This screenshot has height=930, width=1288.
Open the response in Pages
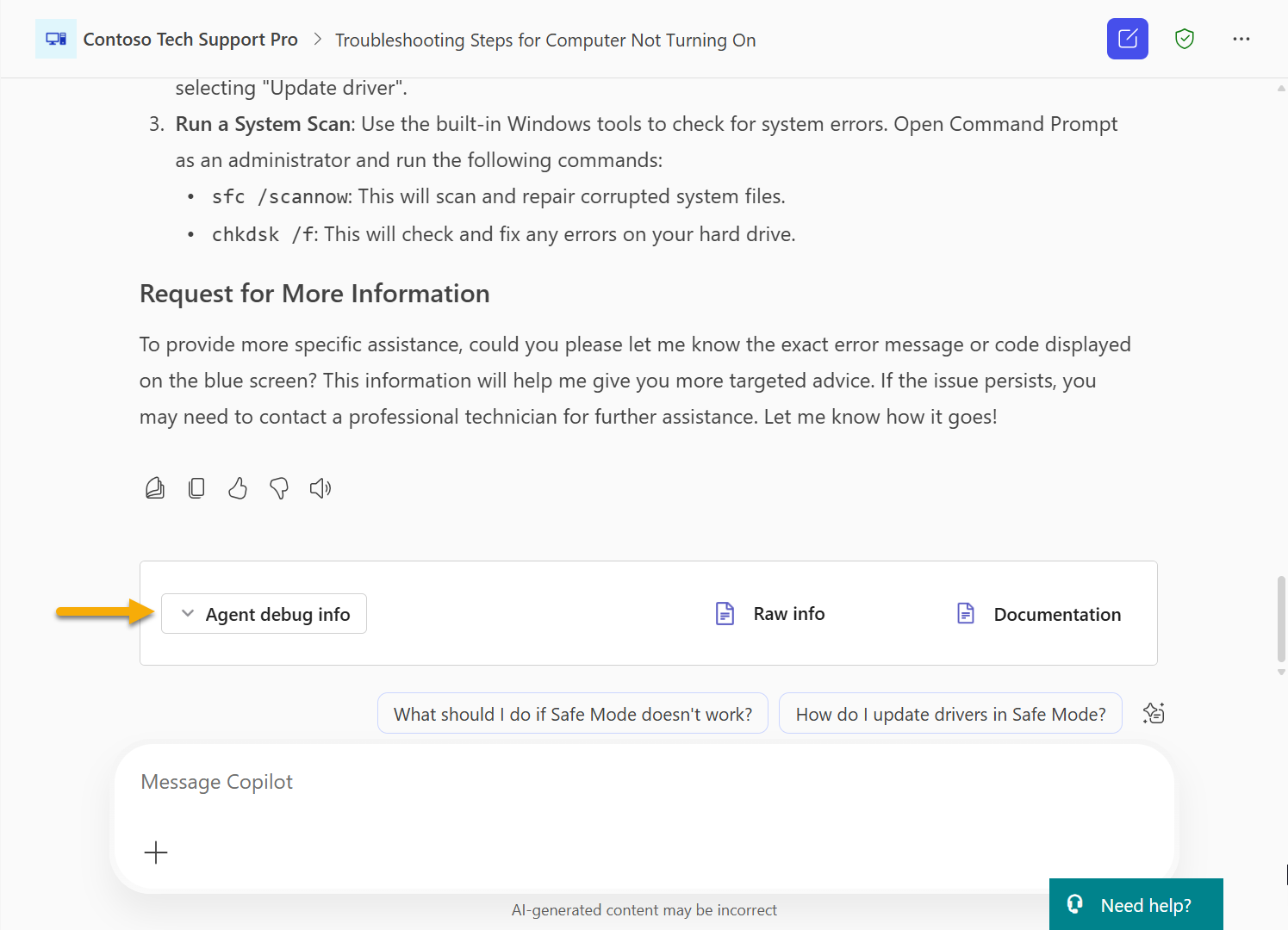(155, 488)
